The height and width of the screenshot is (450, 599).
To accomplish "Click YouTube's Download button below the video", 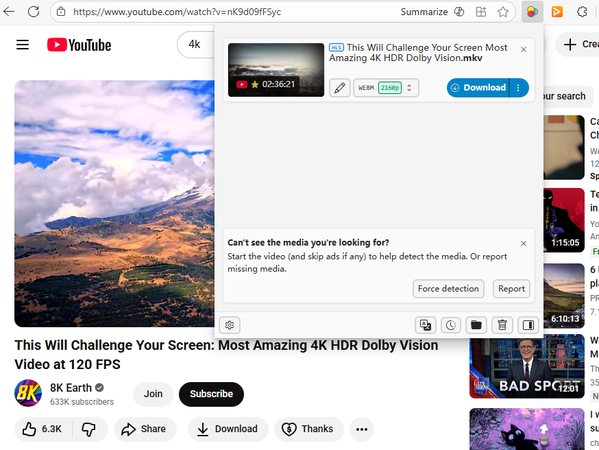I will point(228,429).
